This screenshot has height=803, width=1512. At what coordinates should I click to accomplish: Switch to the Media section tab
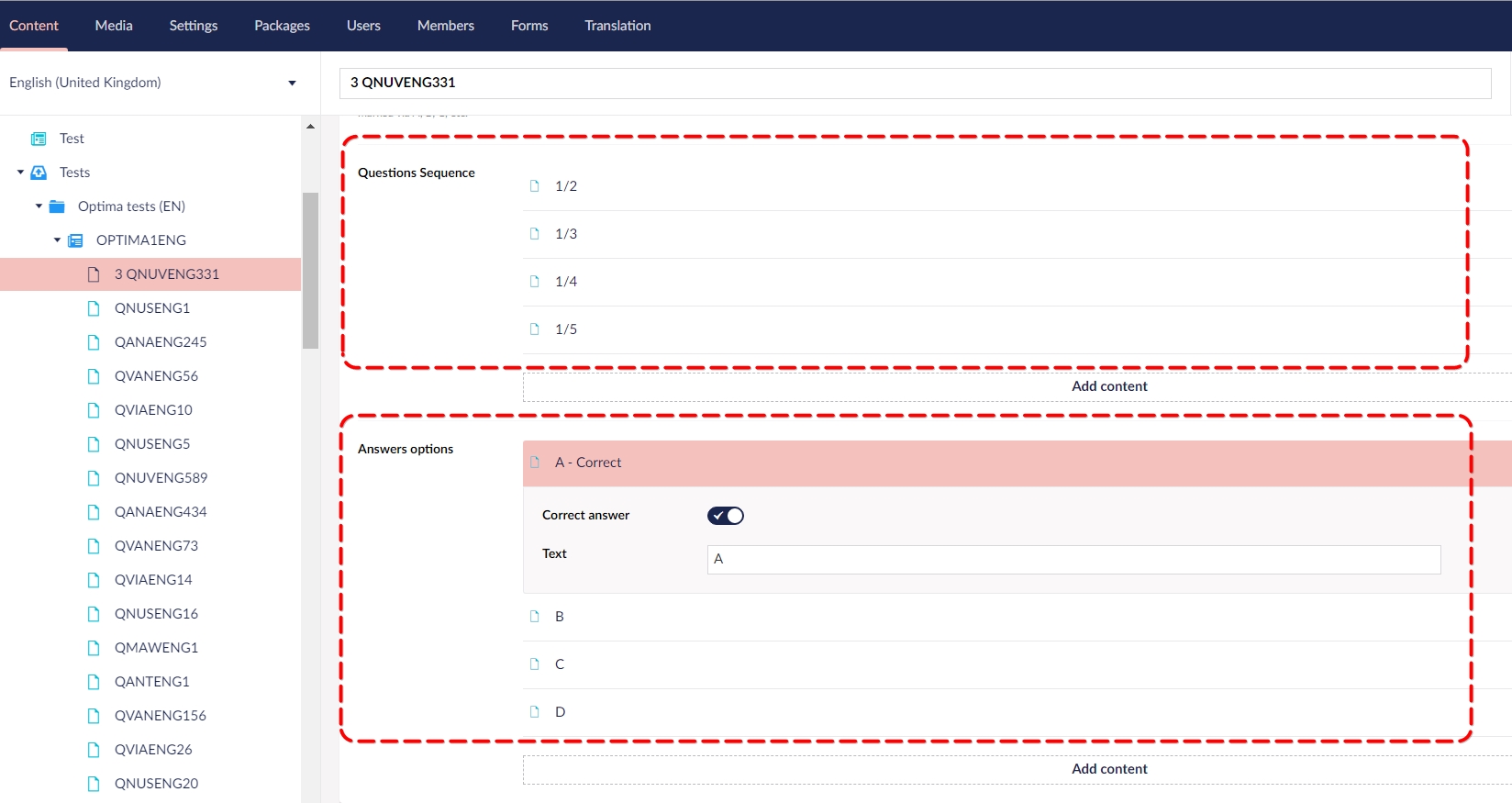tap(114, 26)
